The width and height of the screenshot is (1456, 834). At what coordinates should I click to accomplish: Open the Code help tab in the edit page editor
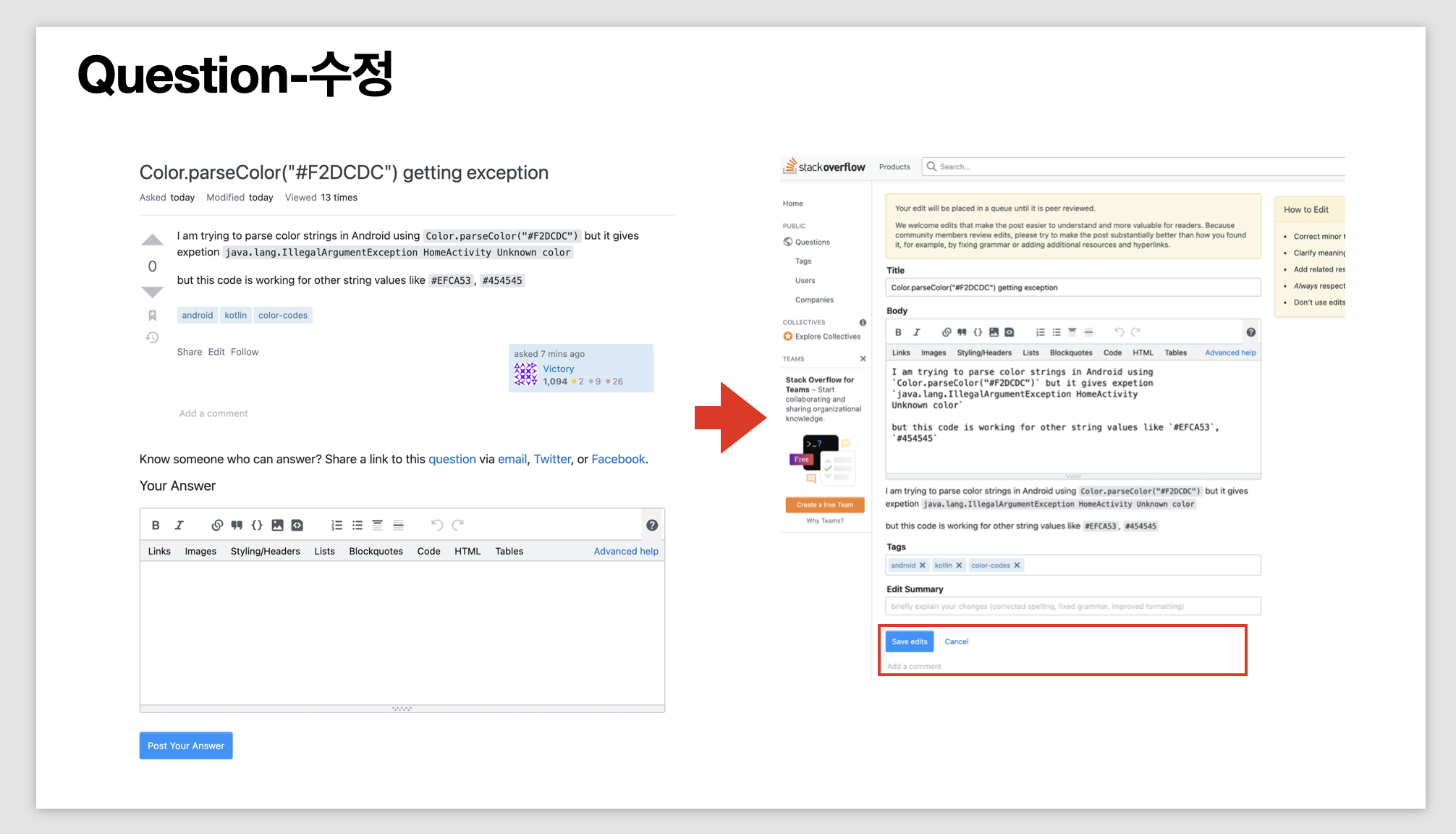1112,353
